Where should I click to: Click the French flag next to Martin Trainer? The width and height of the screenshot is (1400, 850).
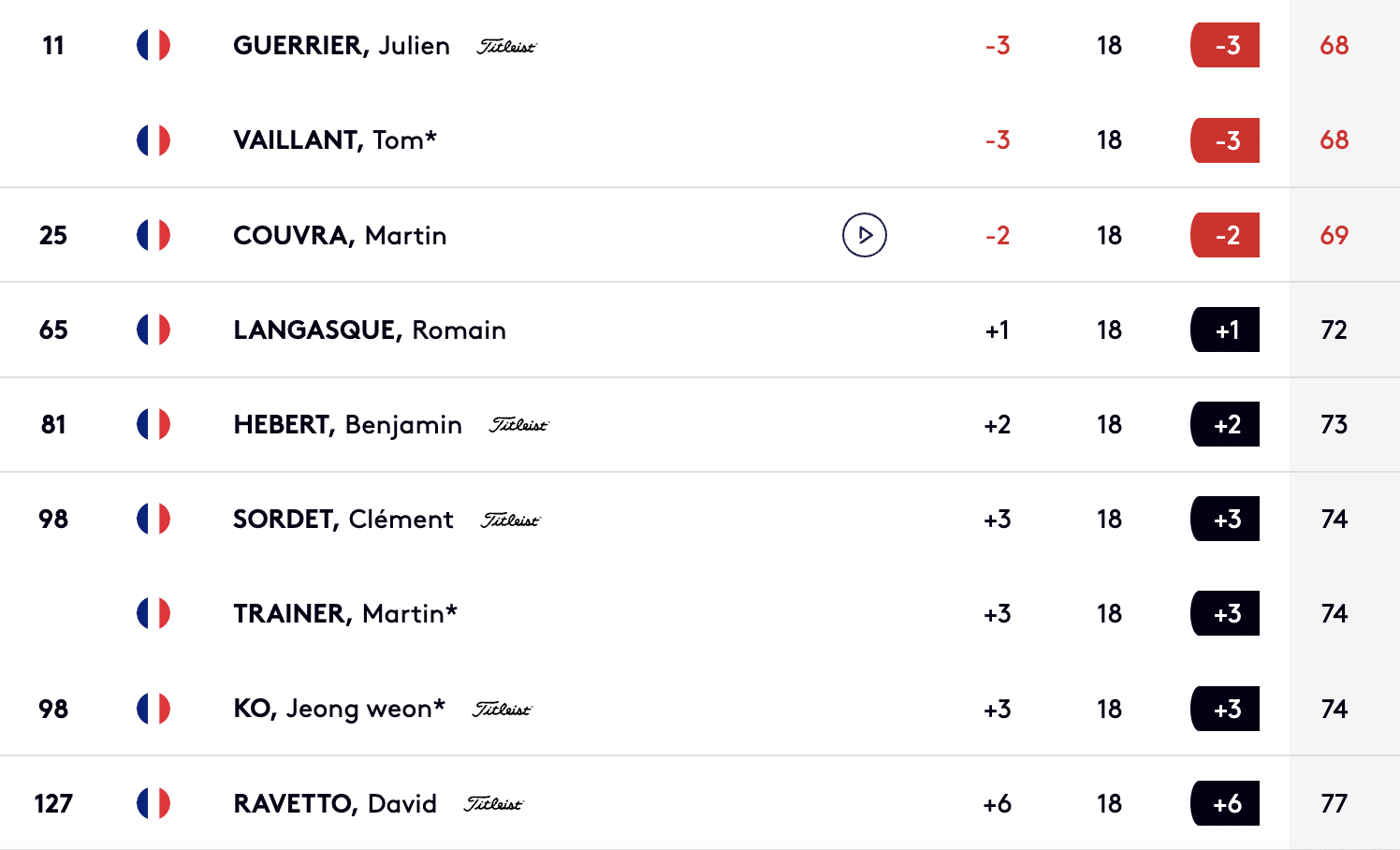pyautogui.click(x=153, y=613)
